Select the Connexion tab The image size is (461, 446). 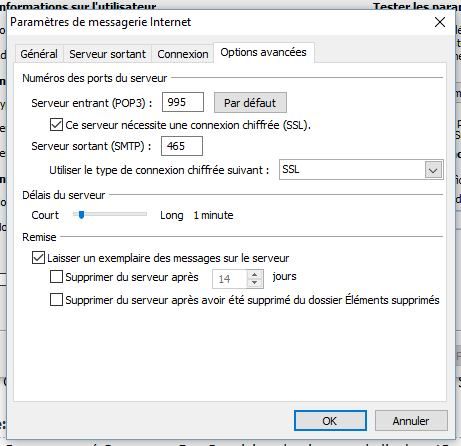click(x=183, y=54)
